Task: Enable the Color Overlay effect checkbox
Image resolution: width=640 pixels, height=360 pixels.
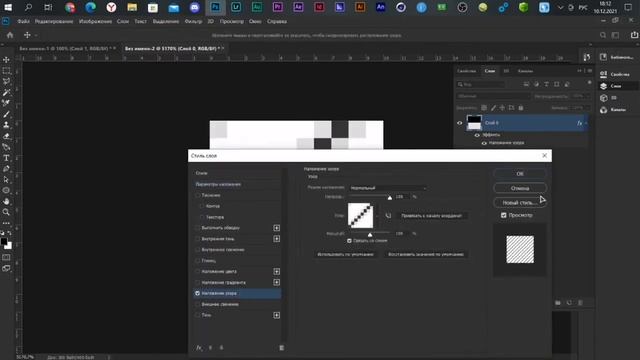Action: [x=198, y=271]
